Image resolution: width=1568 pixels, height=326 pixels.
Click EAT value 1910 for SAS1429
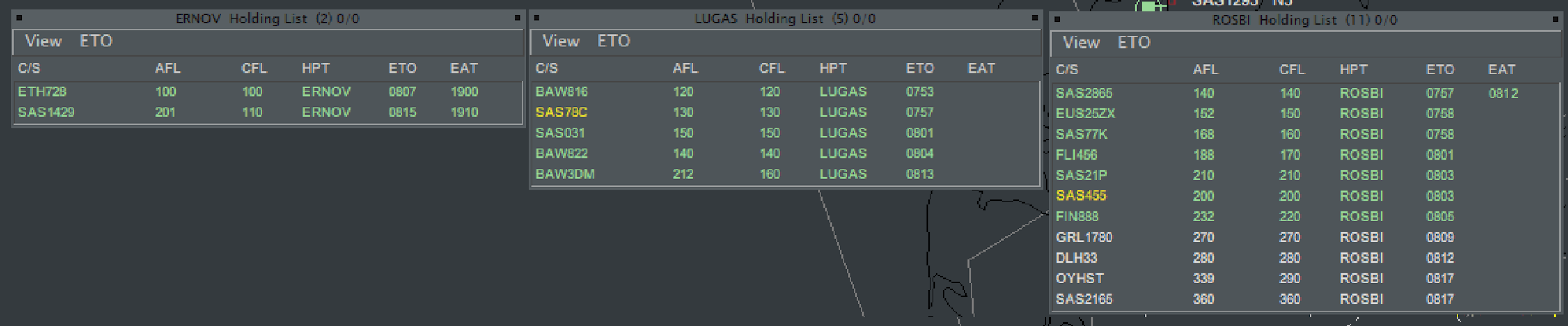coord(464,112)
